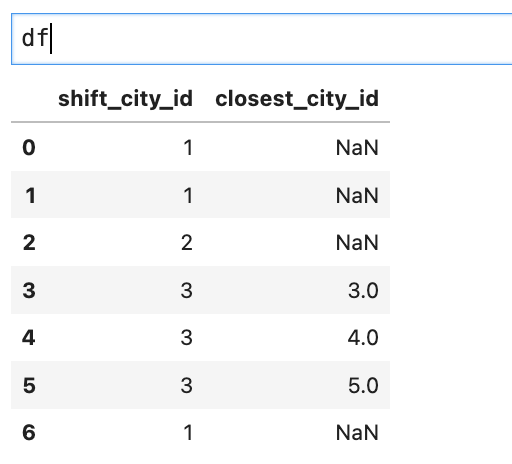The image size is (512, 464).
Task: Click NaN value in row 0
Action: [x=357, y=148]
